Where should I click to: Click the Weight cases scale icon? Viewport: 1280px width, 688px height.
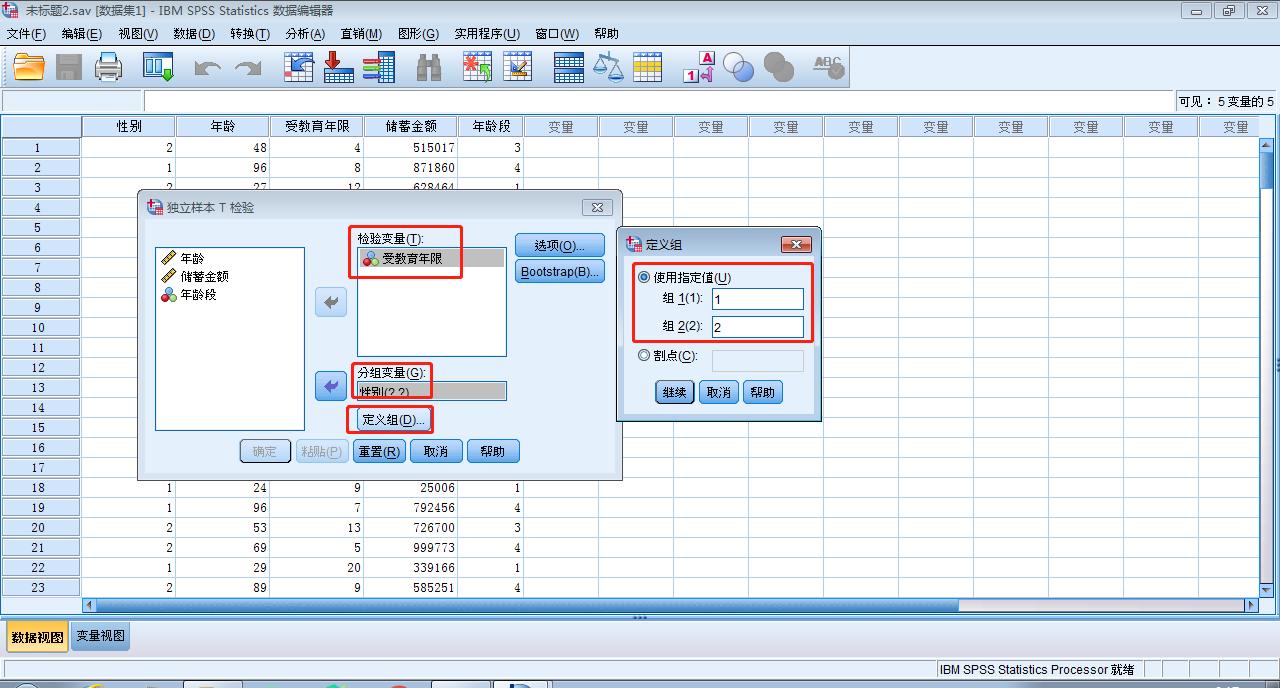(x=608, y=67)
